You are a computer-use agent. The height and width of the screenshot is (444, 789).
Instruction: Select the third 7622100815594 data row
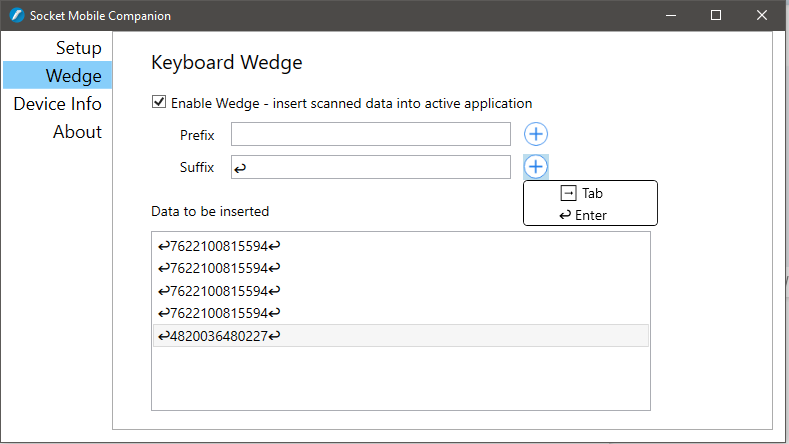click(401, 291)
